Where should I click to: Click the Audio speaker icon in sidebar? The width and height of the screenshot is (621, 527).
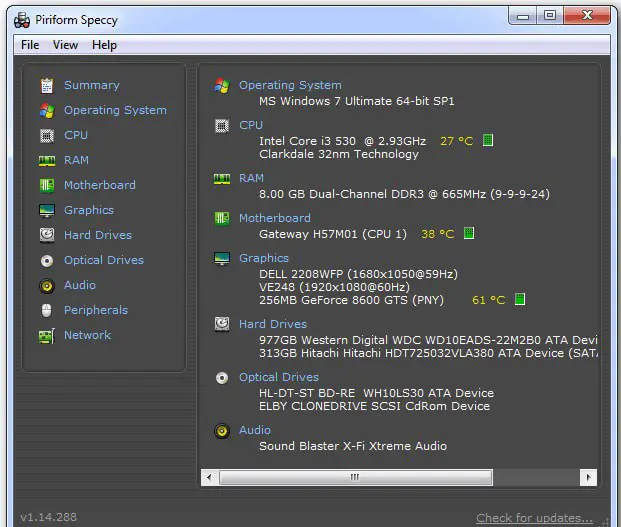pyautogui.click(x=47, y=286)
